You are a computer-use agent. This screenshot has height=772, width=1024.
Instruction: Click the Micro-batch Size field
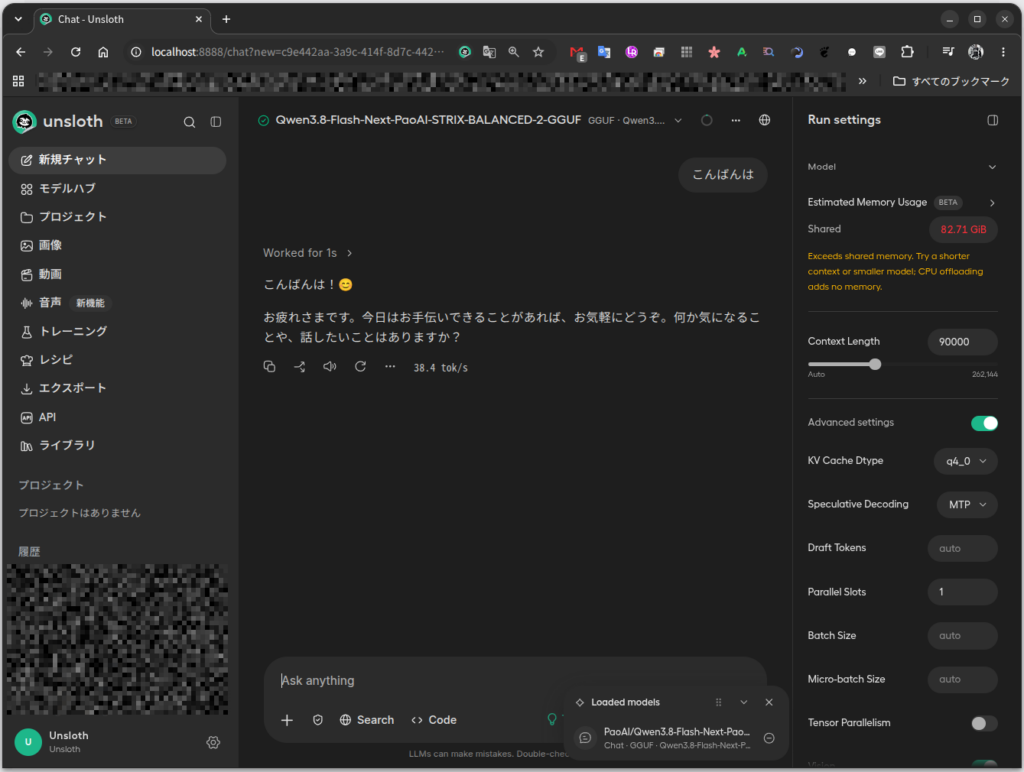tap(963, 679)
